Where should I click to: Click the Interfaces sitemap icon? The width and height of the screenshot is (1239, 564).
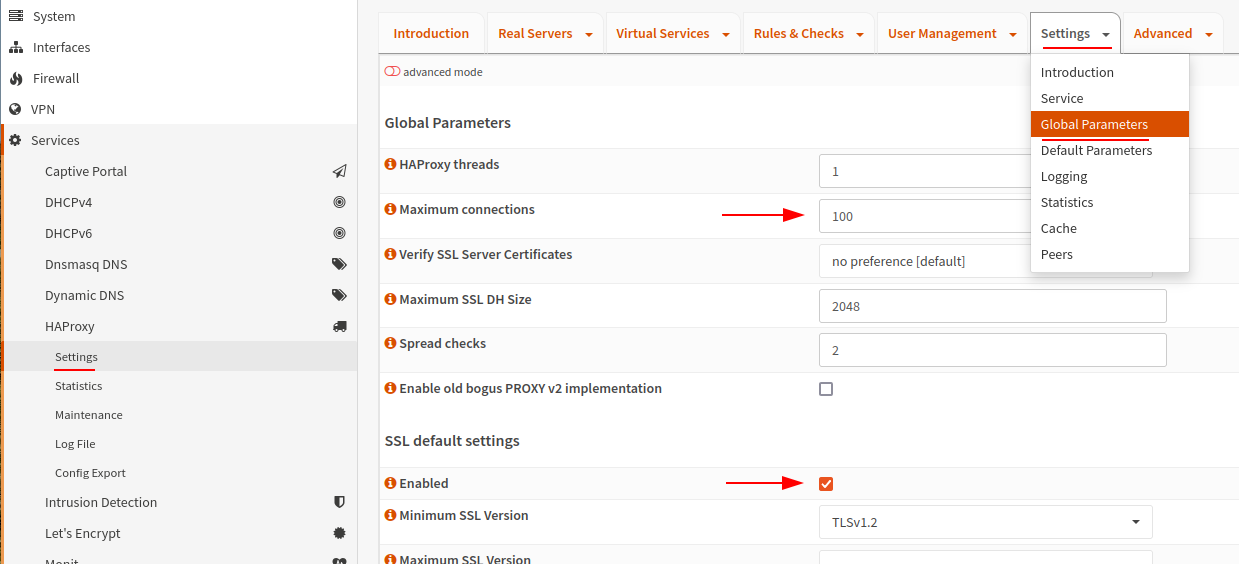pyautogui.click(x=16, y=47)
